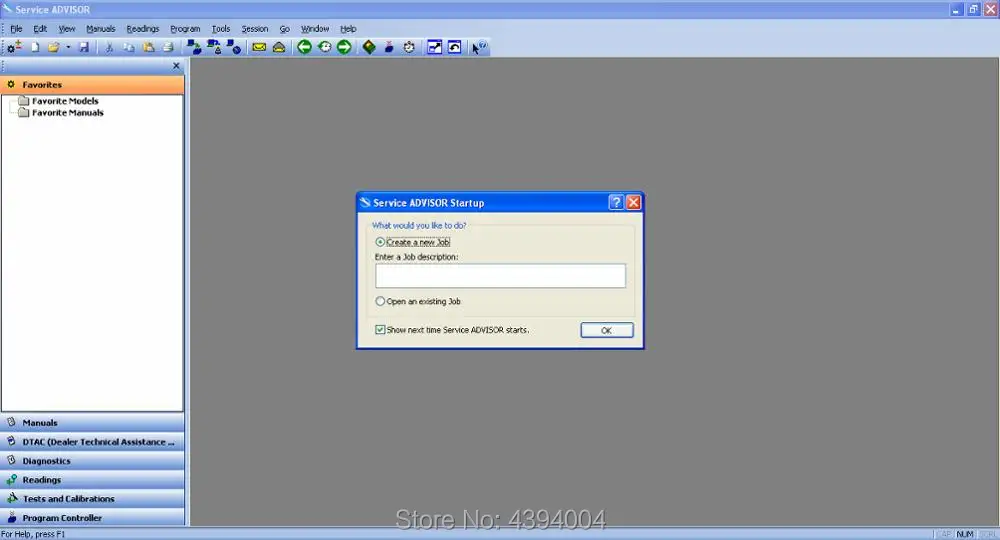Screen dimensions: 1000x540
Task: Expand the open folder dropdown arrow
Action: [68, 47]
